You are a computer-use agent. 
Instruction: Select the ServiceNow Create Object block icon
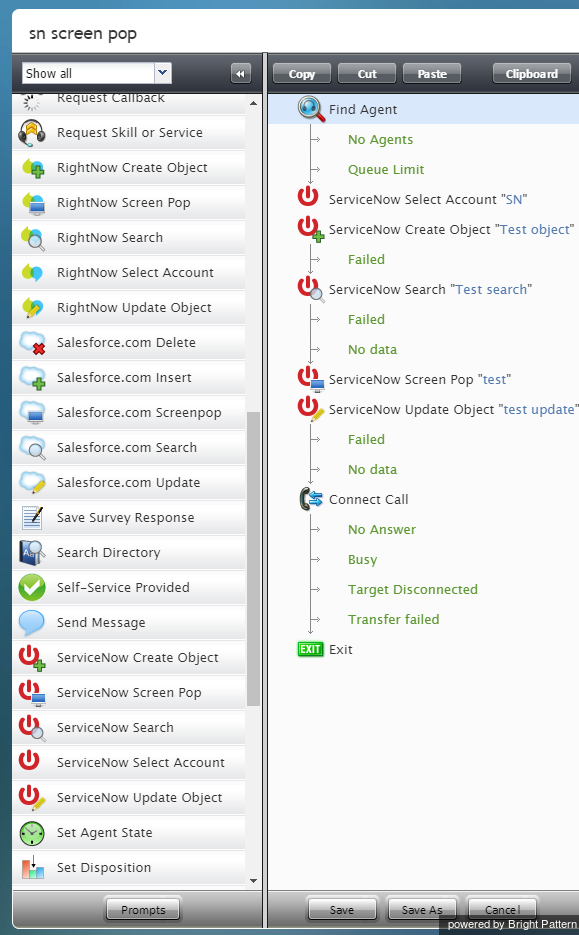pyautogui.click(x=32, y=657)
